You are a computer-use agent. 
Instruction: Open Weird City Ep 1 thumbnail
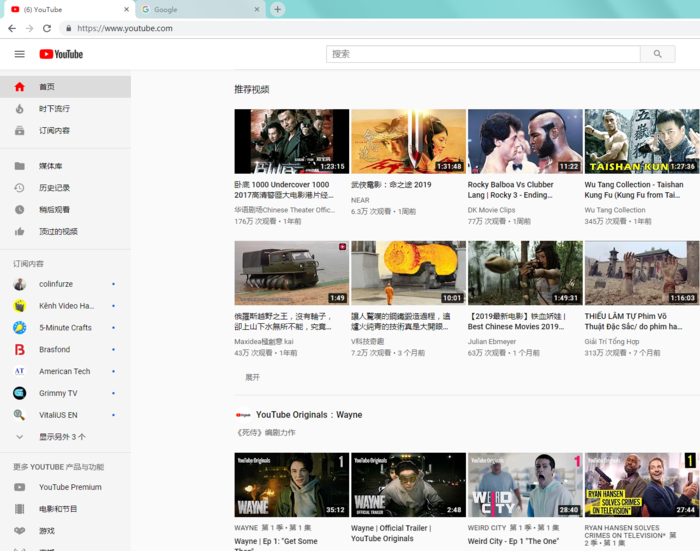[x=525, y=485]
